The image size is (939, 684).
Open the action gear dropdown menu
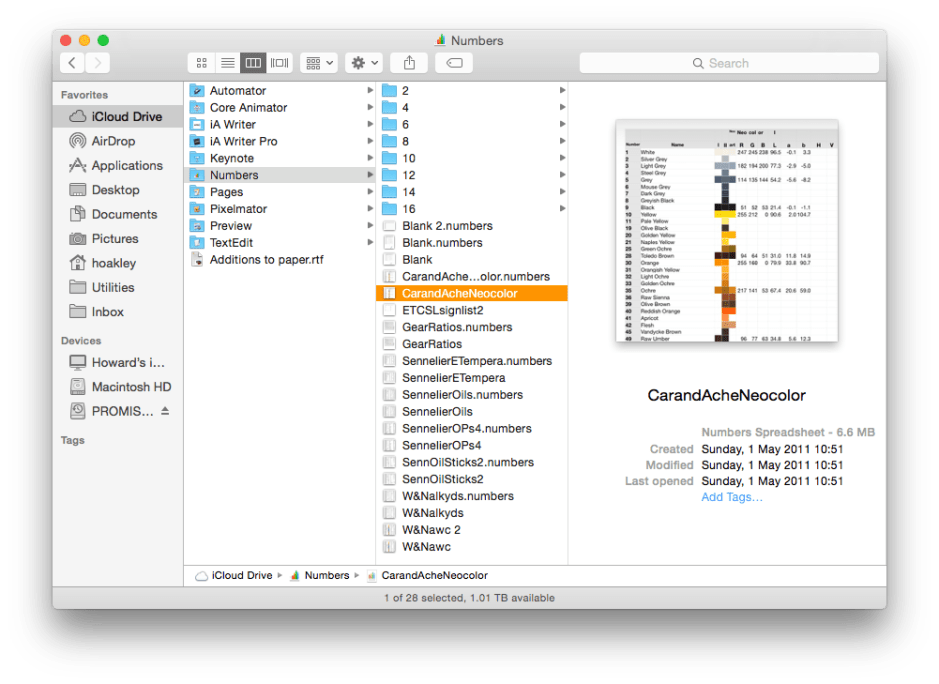[x=361, y=62]
